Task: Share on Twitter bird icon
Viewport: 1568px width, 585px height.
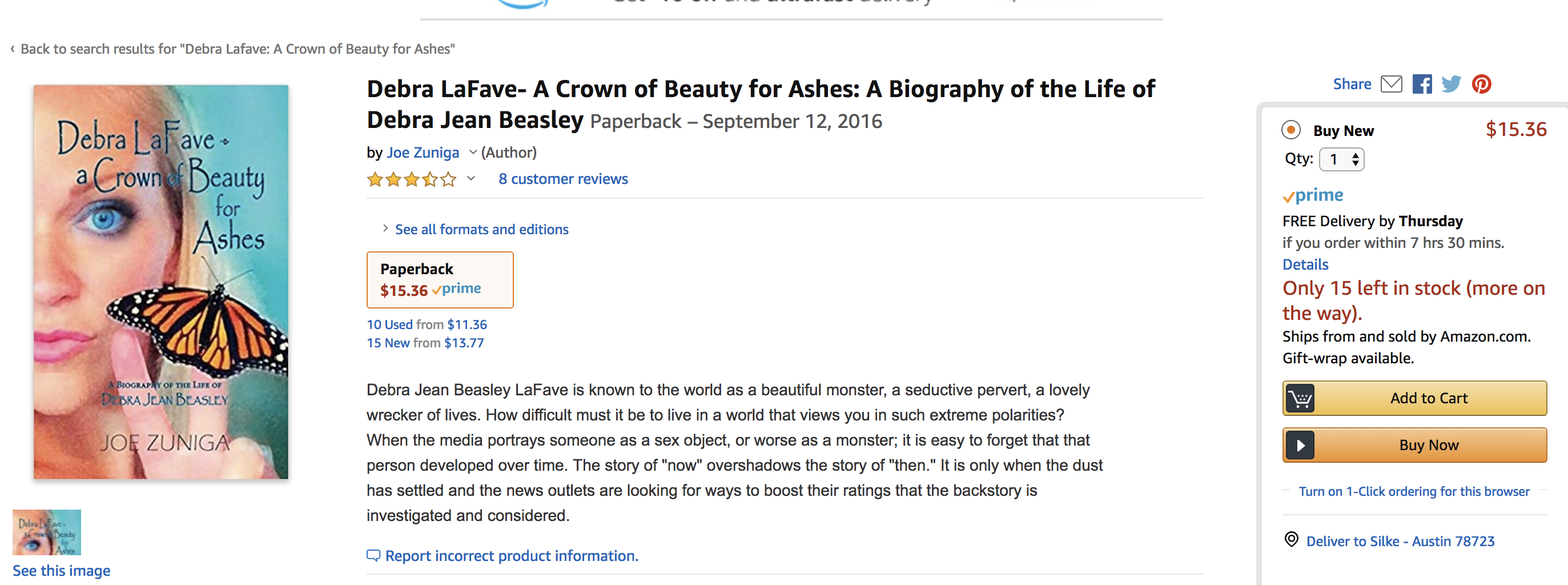Action: click(1451, 84)
